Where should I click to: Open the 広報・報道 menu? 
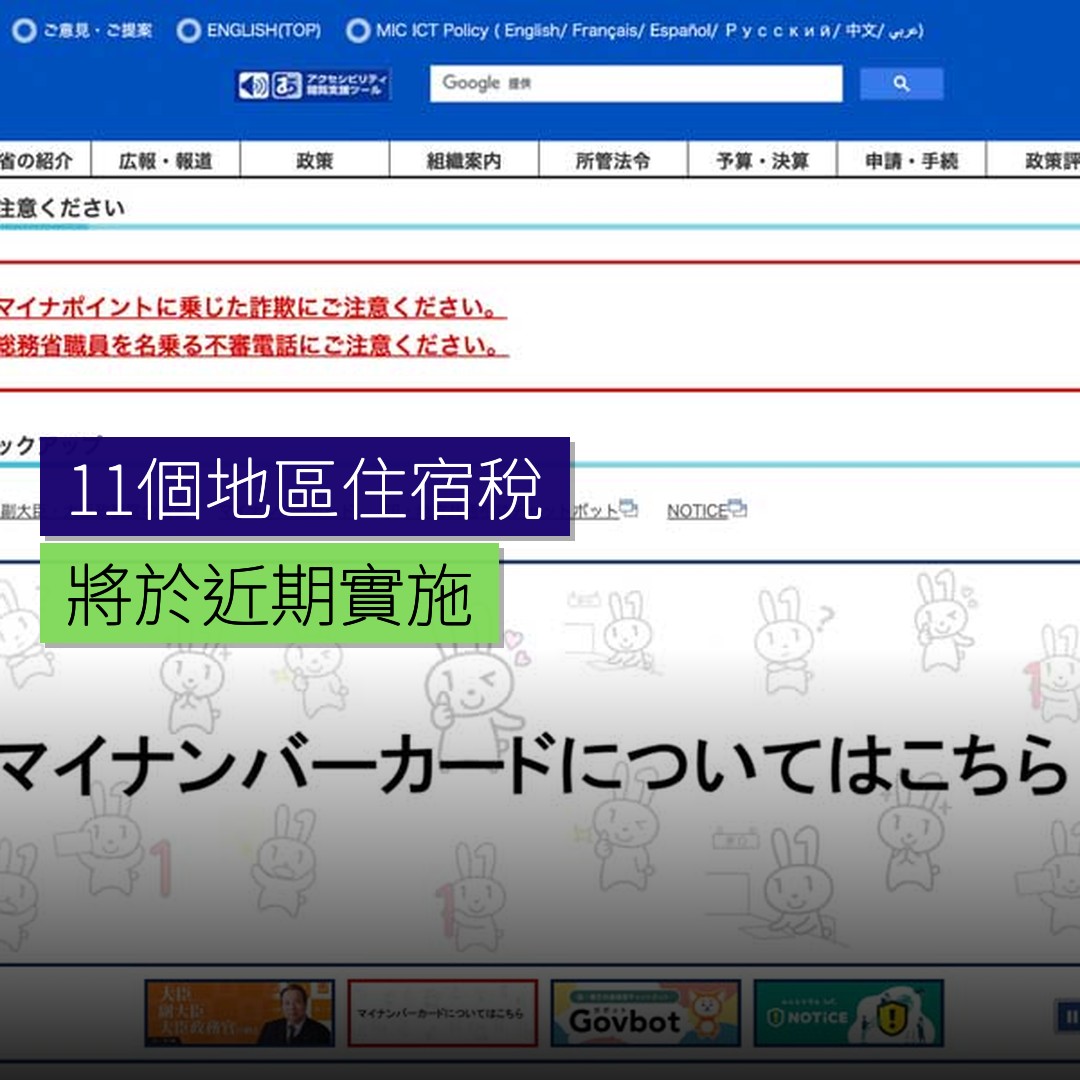pyautogui.click(x=166, y=161)
